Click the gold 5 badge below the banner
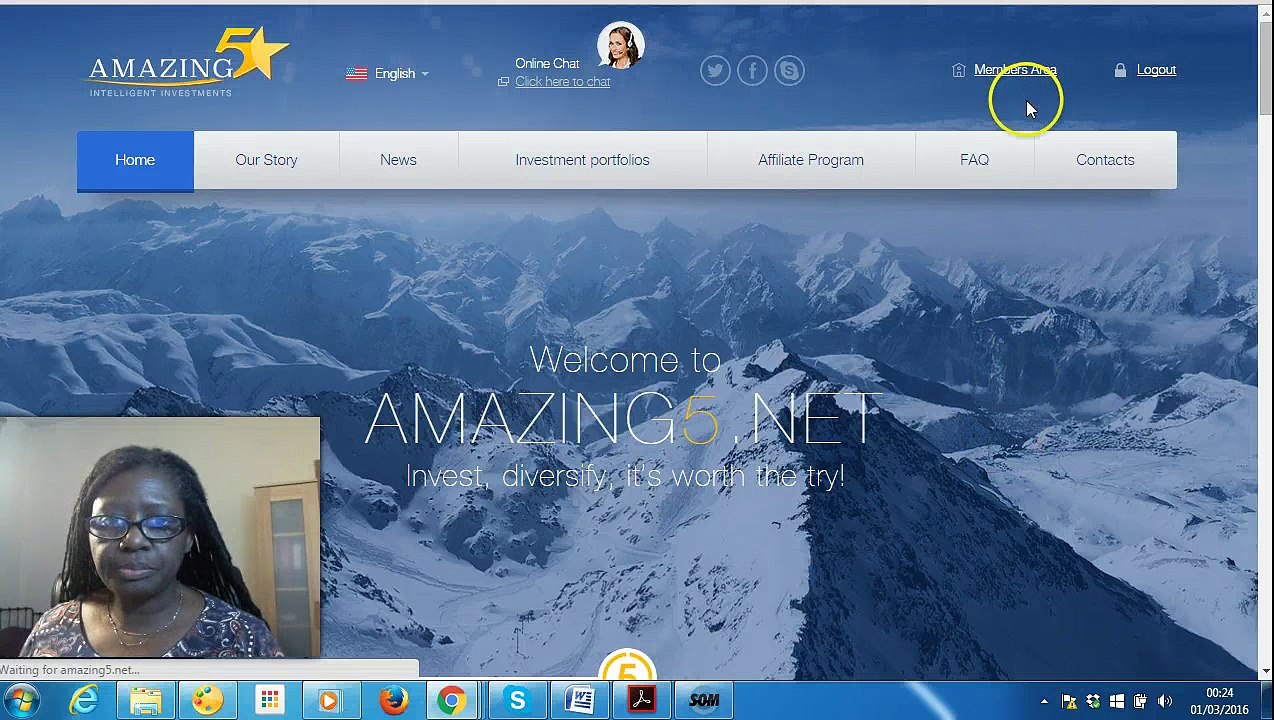The width and height of the screenshot is (1274, 720). click(627, 666)
